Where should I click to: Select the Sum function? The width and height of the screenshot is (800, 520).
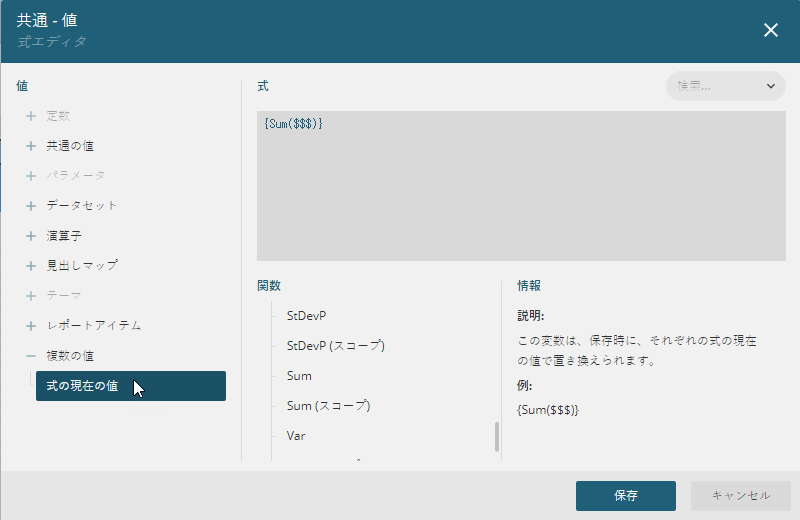pos(299,376)
